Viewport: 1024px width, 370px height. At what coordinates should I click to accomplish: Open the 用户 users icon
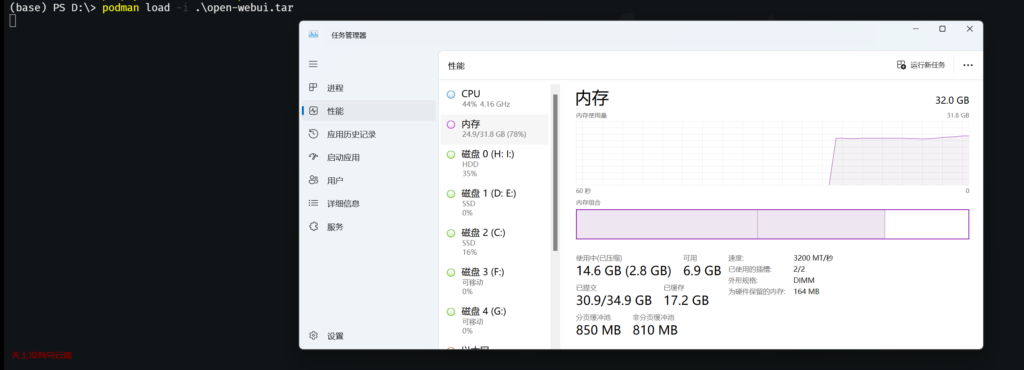tap(313, 180)
